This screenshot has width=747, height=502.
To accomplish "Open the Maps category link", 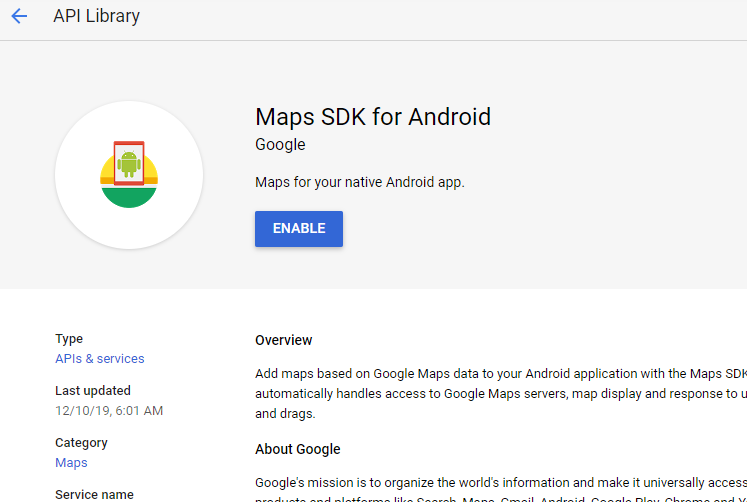I will [71, 463].
